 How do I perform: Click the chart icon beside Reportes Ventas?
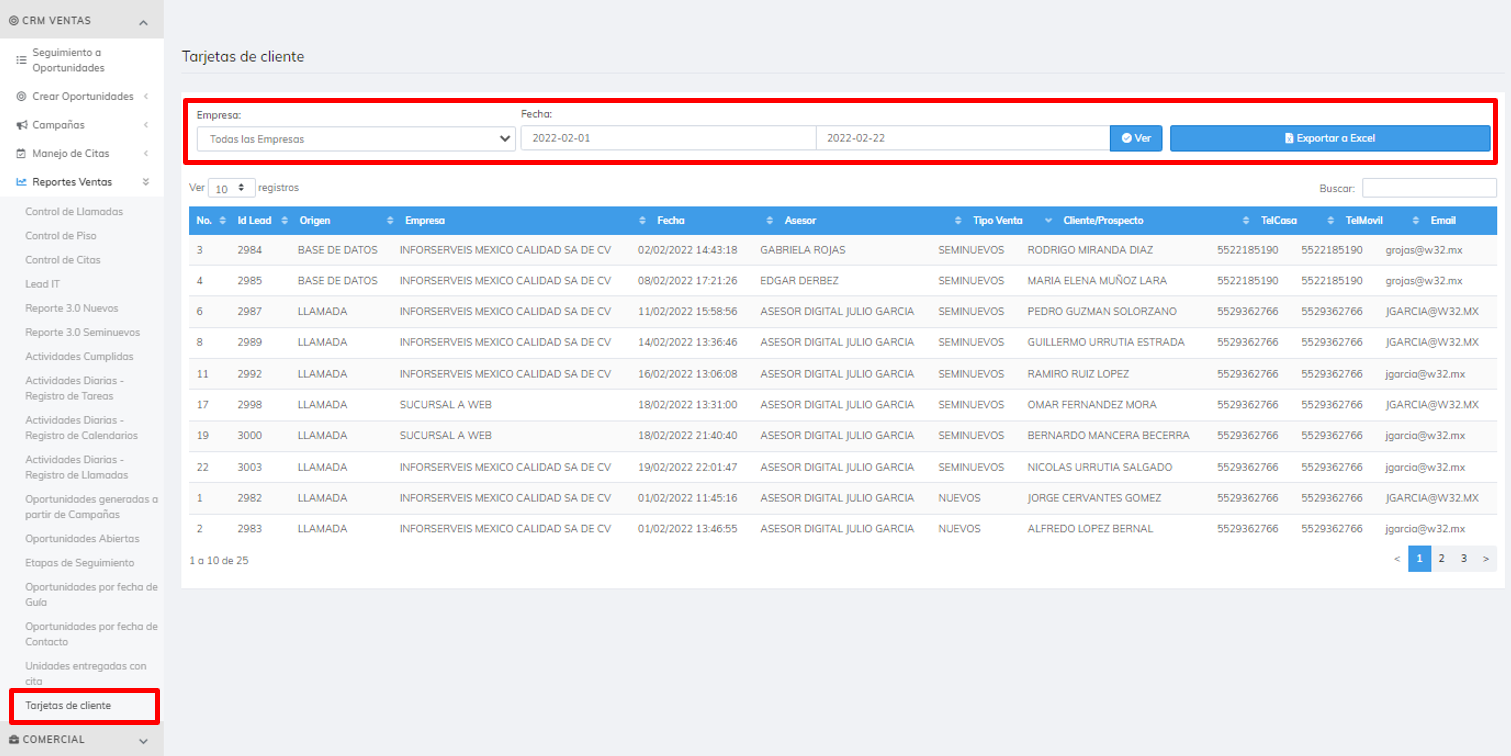click(x=21, y=182)
